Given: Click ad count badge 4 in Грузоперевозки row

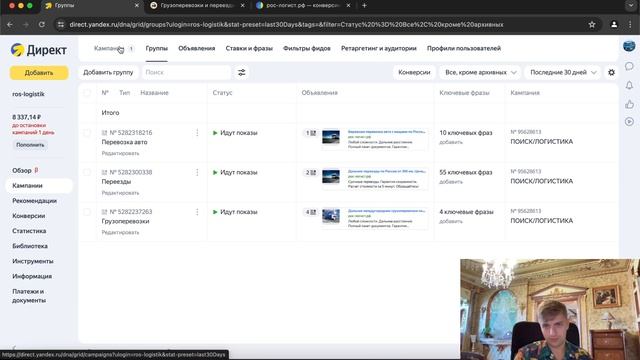Looking at the screenshot, I should pyautogui.click(x=311, y=212).
